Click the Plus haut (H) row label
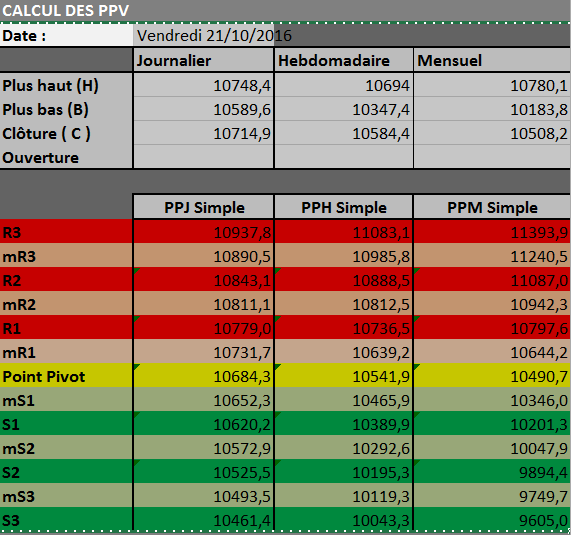 point(50,86)
